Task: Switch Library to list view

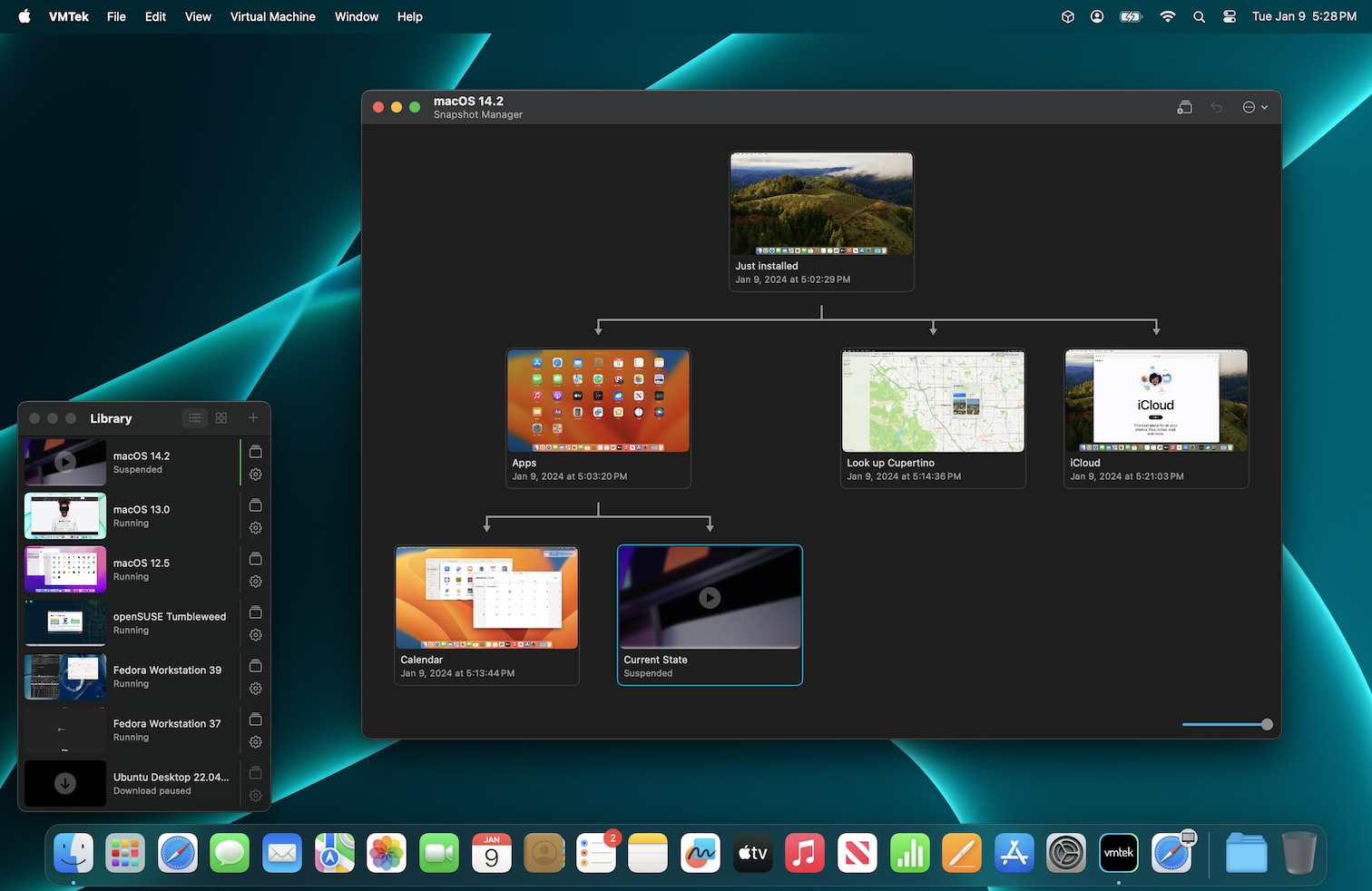Action: click(195, 418)
